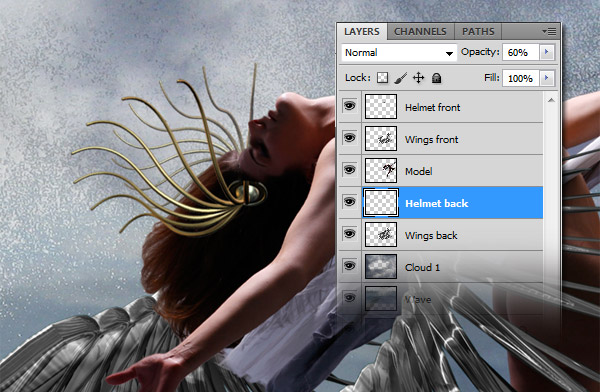This screenshot has height=392, width=600.
Task: Open the Opacity slider arrow
Action: pos(546,52)
